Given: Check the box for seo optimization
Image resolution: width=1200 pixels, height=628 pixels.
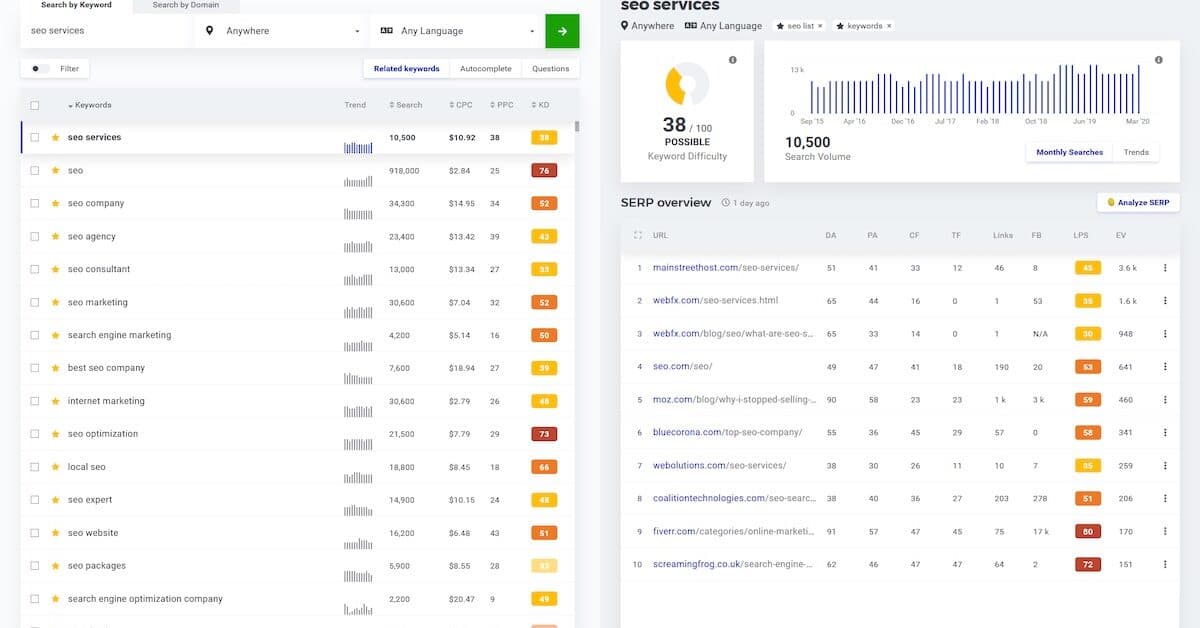Looking at the screenshot, I should 35,434.
